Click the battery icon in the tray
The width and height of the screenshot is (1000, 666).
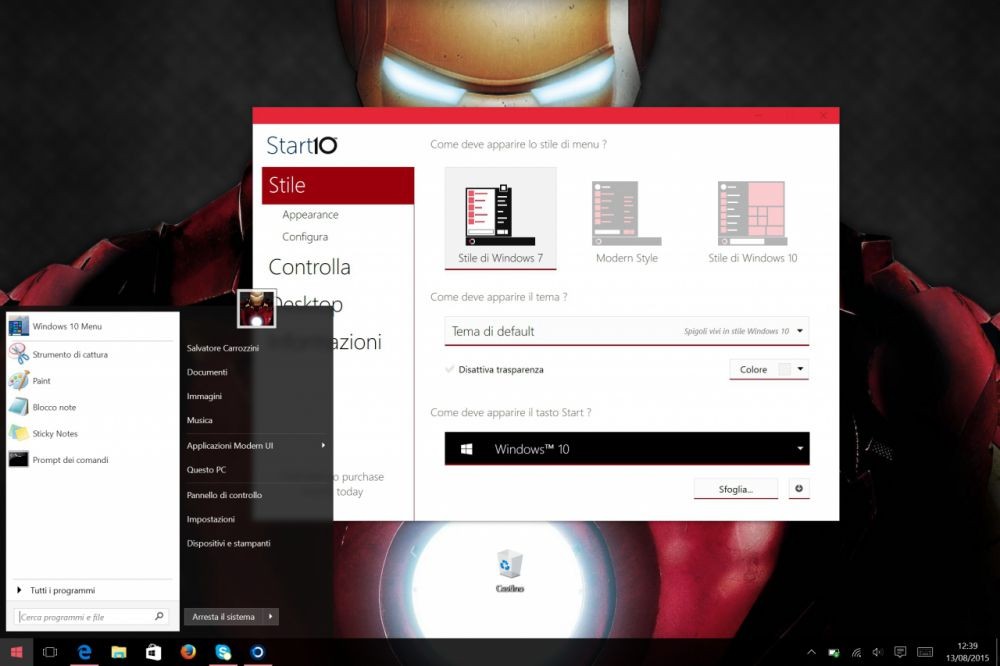coord(834,652)
